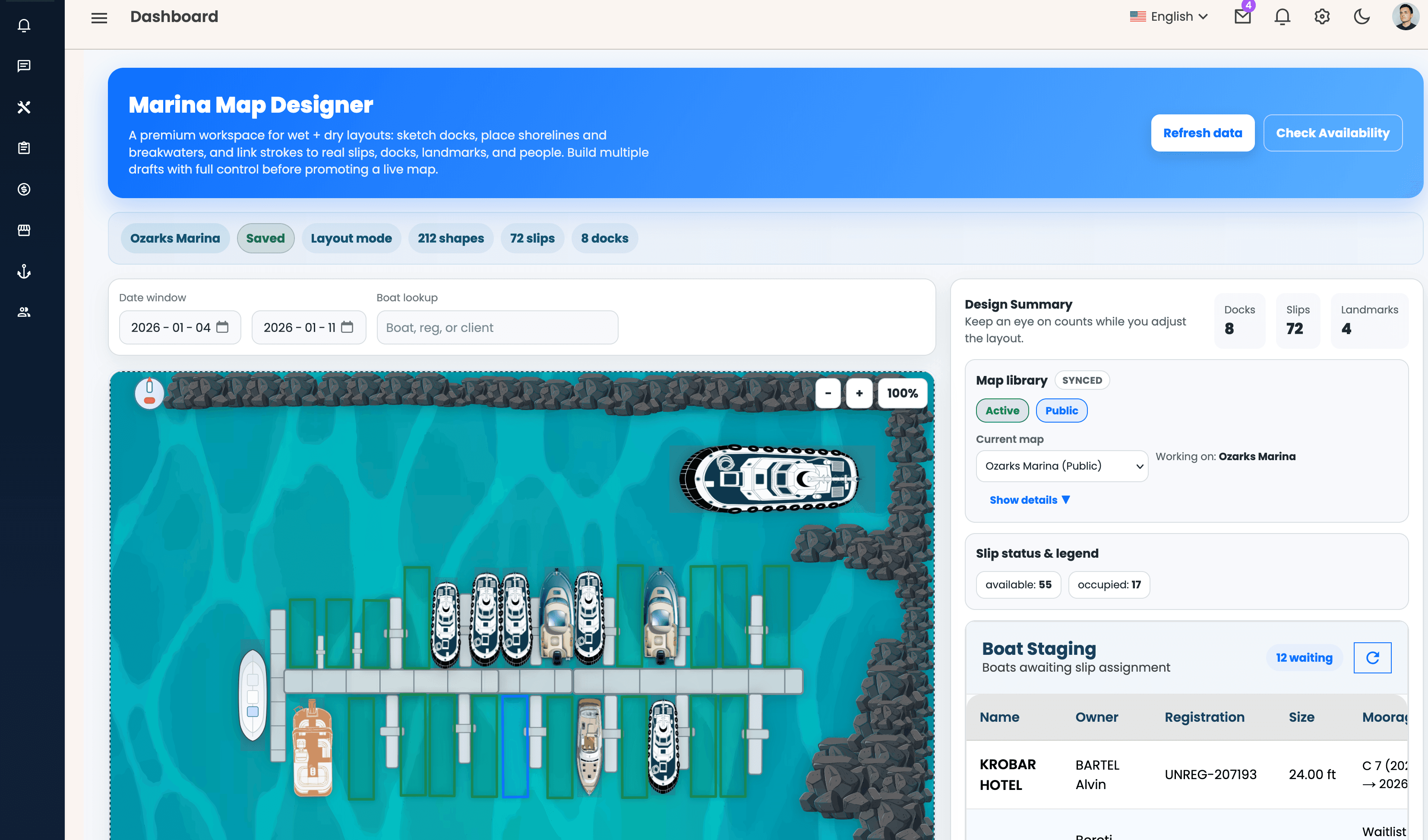Click the compass icon on the map
Screen dimensions: 1428x840
[150, 393]
